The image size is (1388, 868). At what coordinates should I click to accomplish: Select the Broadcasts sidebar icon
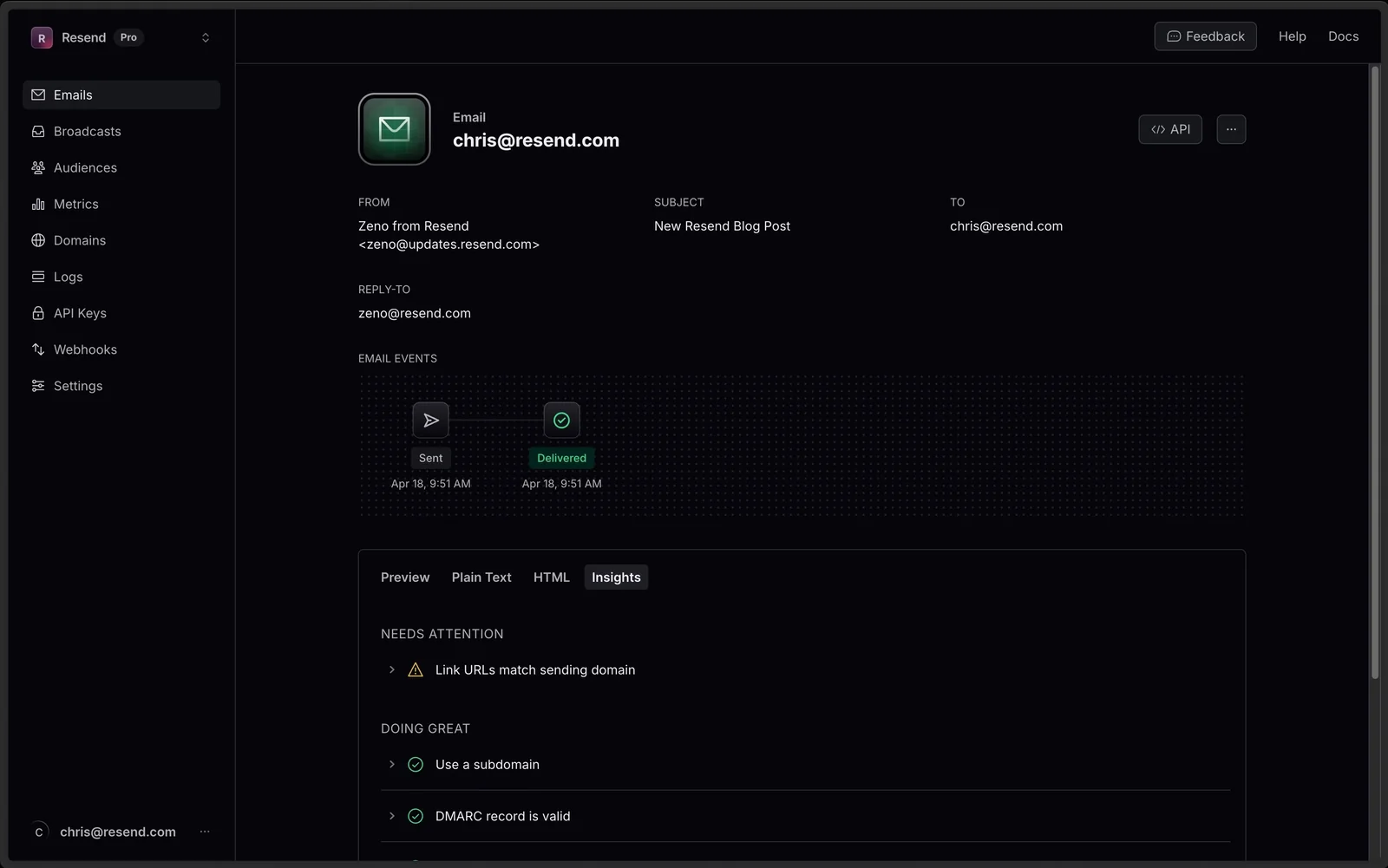click(x=38, y=131)
